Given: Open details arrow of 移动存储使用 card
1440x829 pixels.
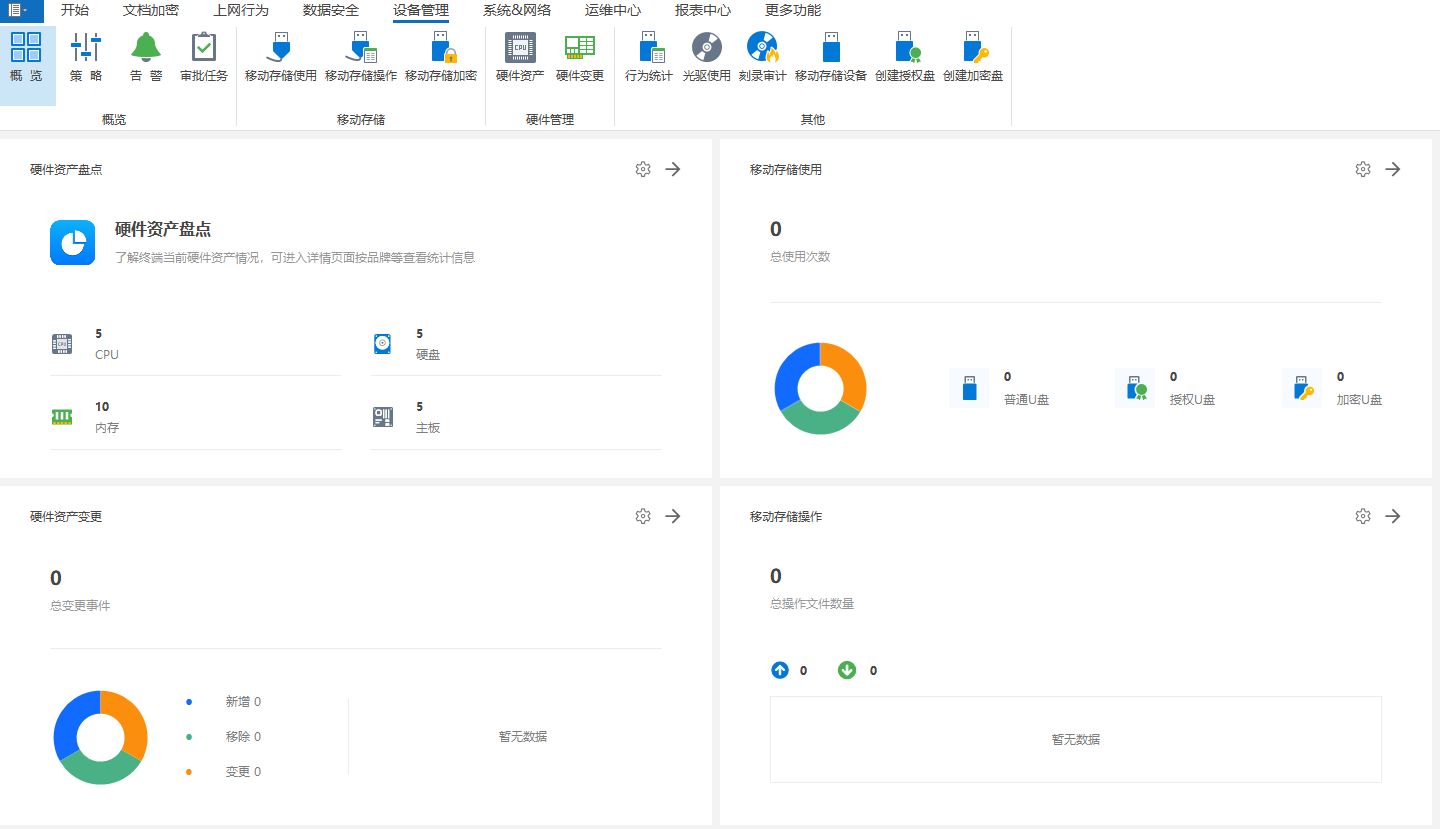Looking at the screenshot, I should (1393, 169).
